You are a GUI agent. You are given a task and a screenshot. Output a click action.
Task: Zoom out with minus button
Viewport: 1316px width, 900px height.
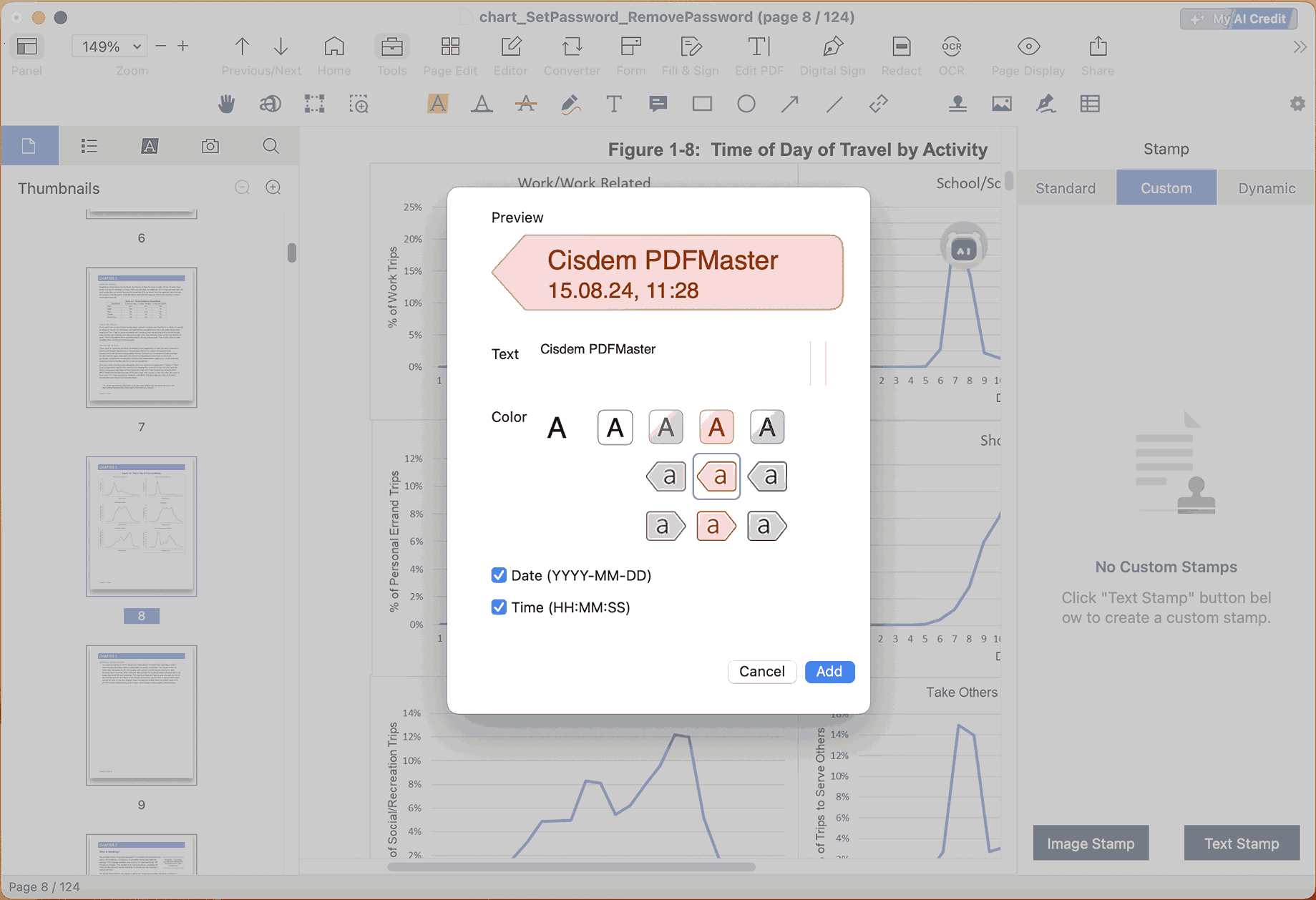pyautogui.click(x=161, y=46)
